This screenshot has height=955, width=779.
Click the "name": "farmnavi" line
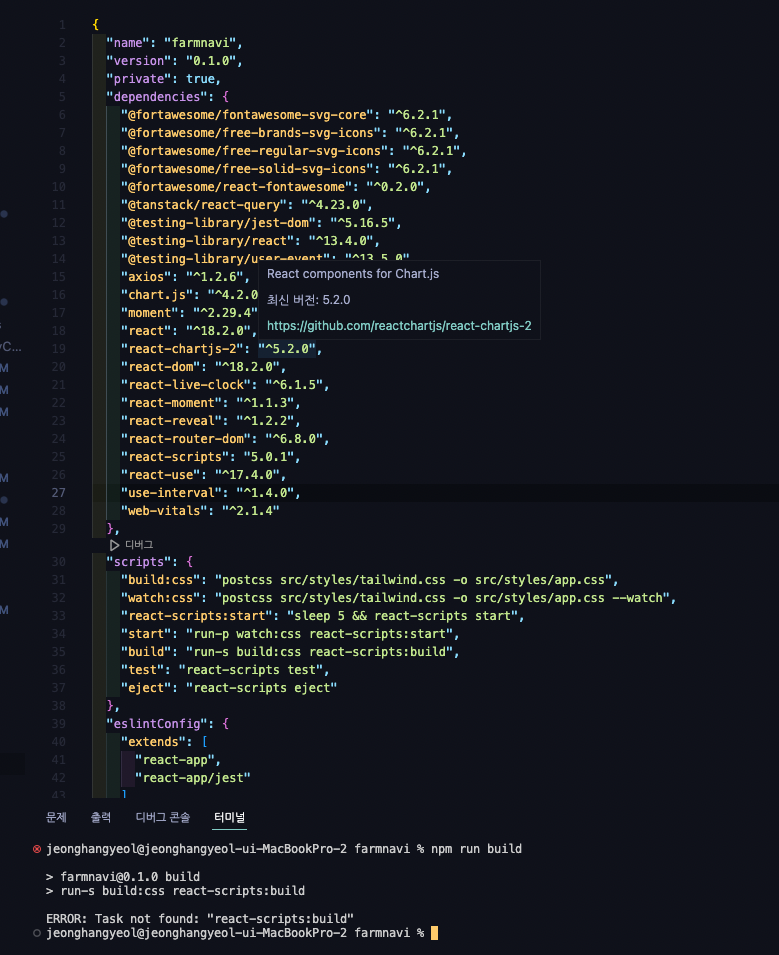point(174,43)
